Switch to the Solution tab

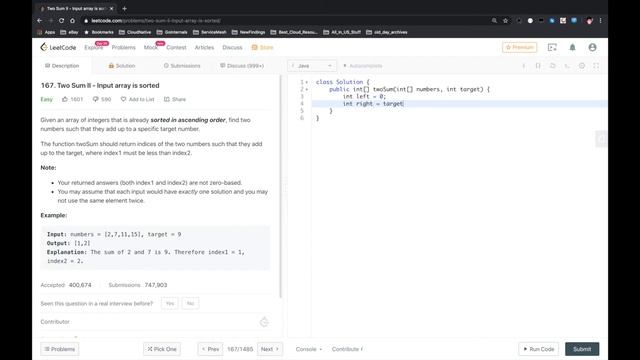click(122, 66)
